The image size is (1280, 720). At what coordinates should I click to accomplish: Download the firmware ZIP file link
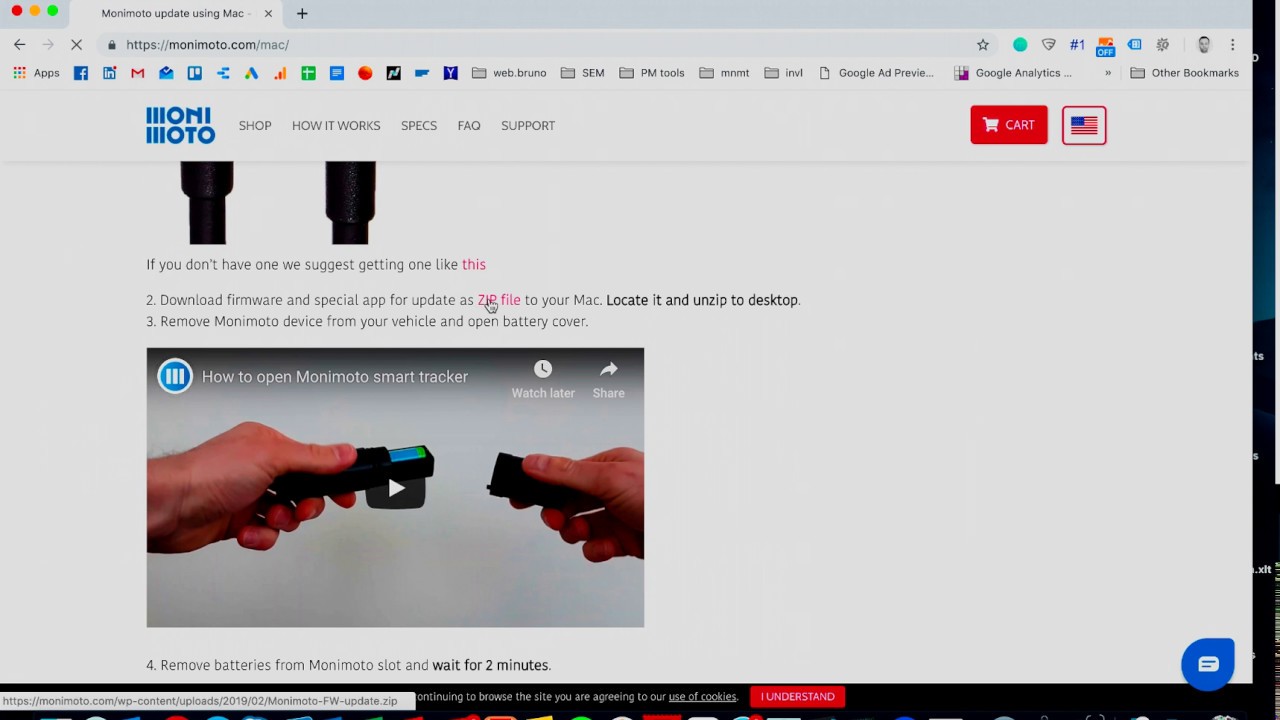tap(499, 300)
